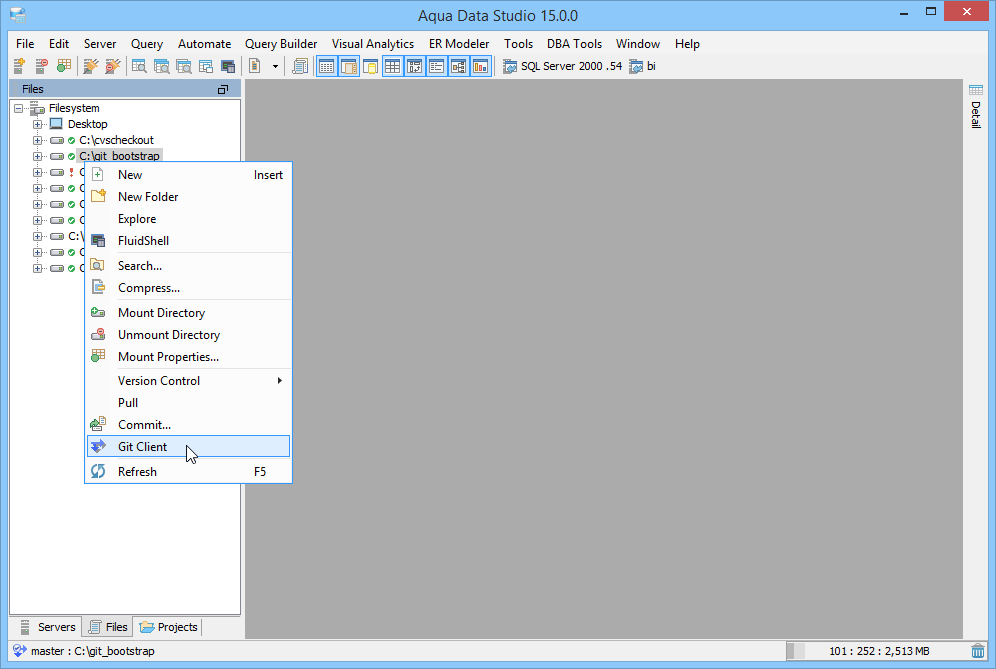Click the trash can icon in status bar
Screen dimensions: 996x669
coord(978,651)
